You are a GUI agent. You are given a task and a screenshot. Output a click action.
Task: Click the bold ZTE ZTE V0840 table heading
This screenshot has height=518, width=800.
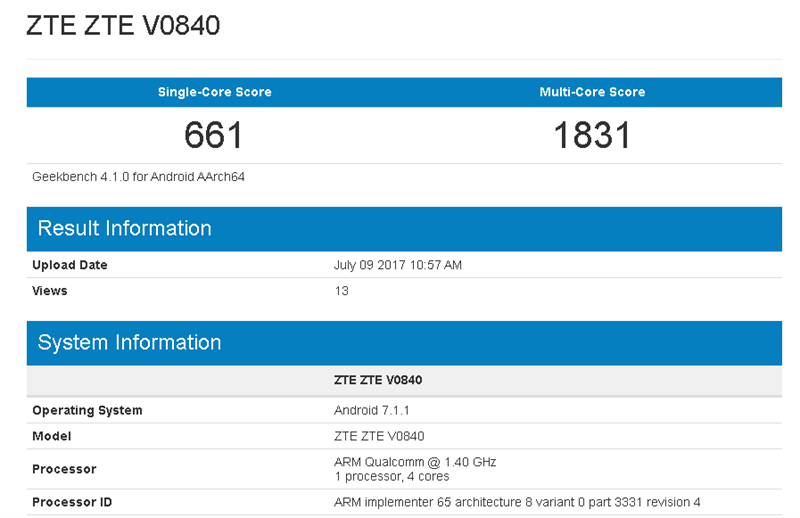379,380
